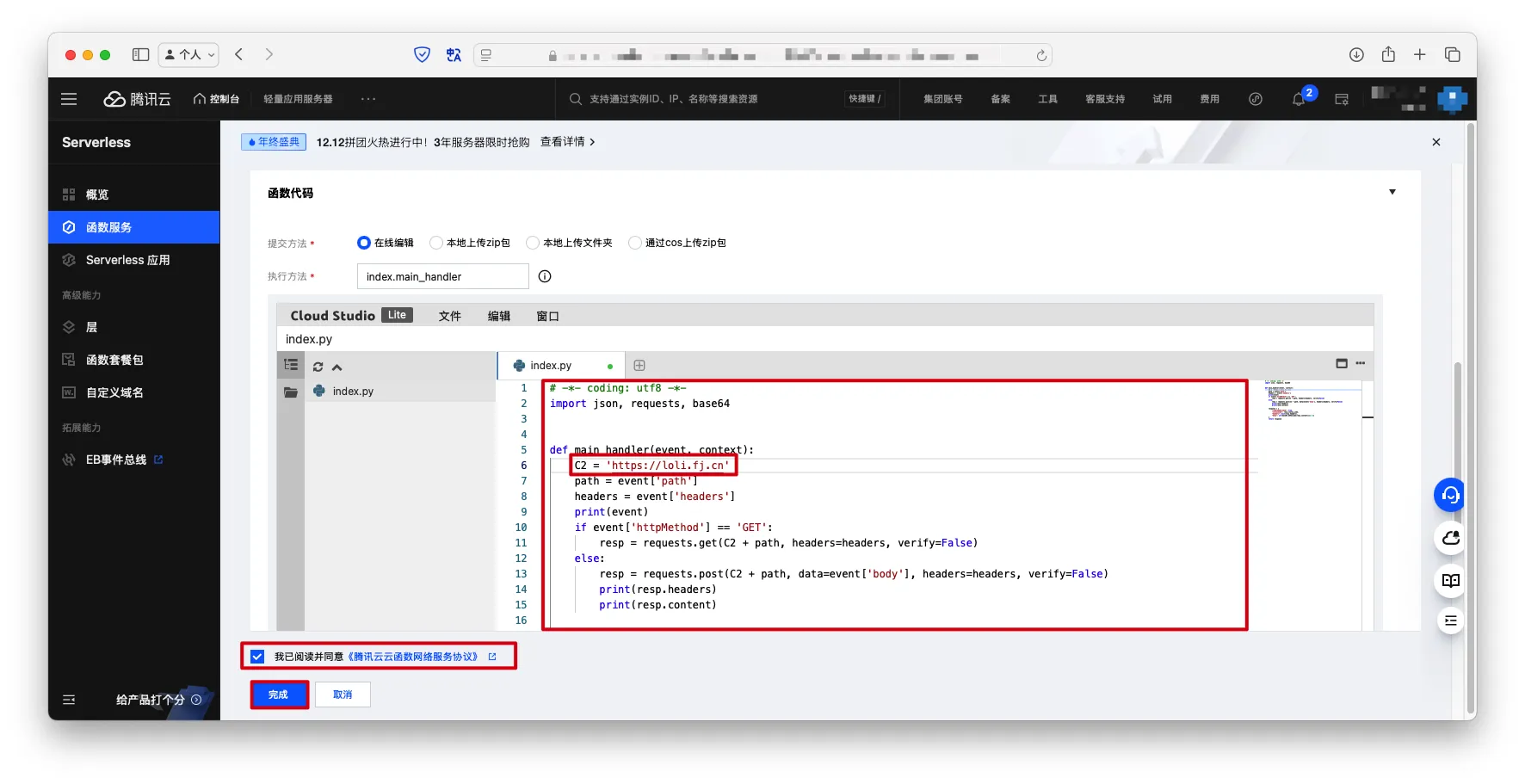
Task: Click the notification bell icon
Action: coord(1298,100)
